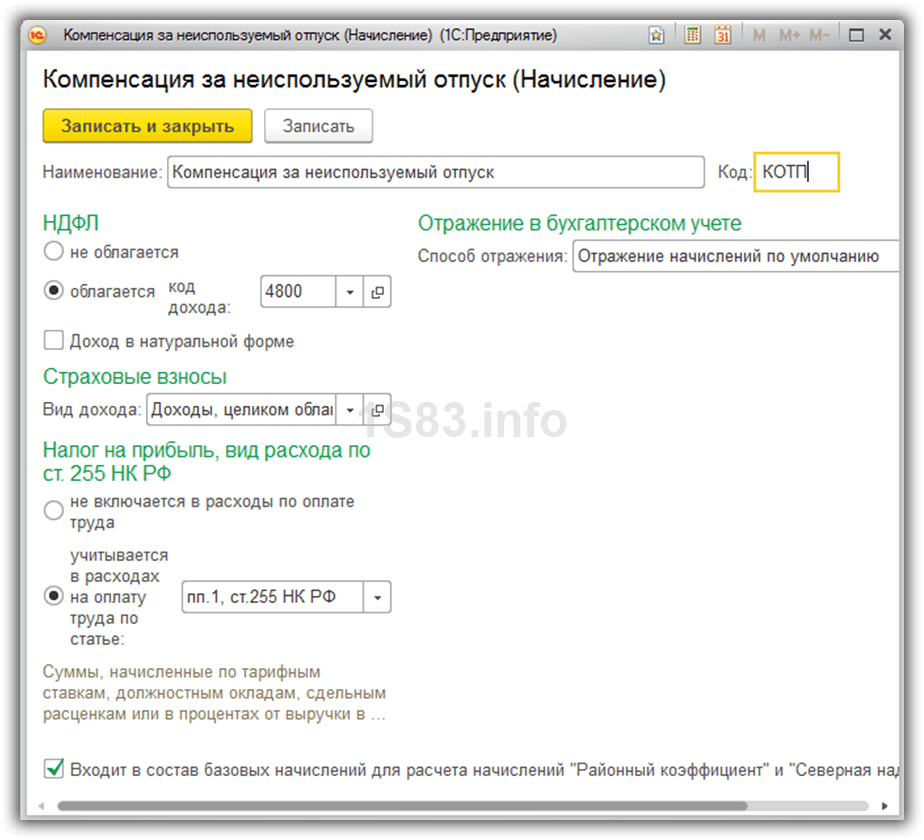
Task: Click the scrollbar right arrow
Action: (x=884, y=806)
